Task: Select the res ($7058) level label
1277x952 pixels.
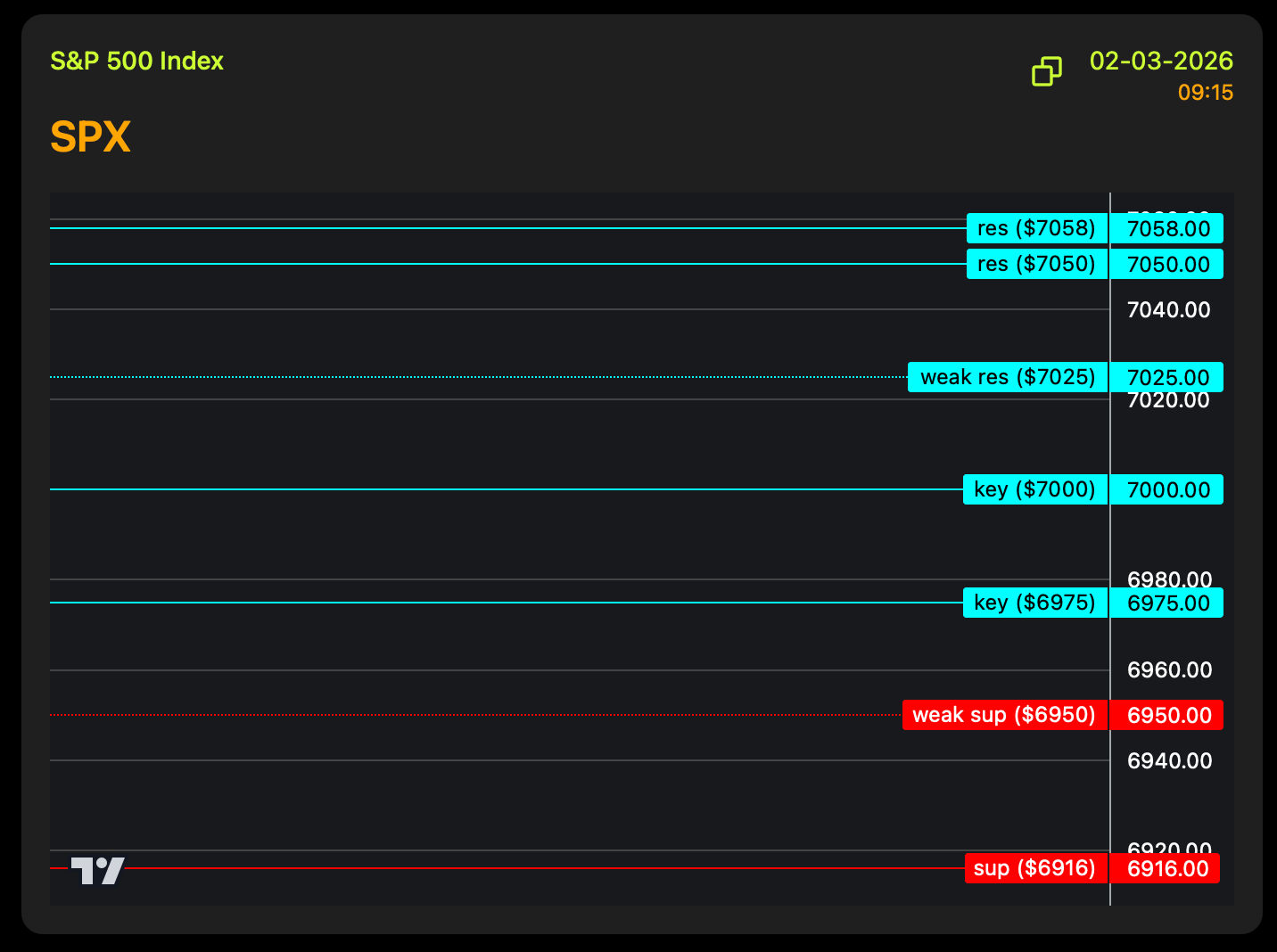Action: pyautogui.click(x=1036, y=228)
